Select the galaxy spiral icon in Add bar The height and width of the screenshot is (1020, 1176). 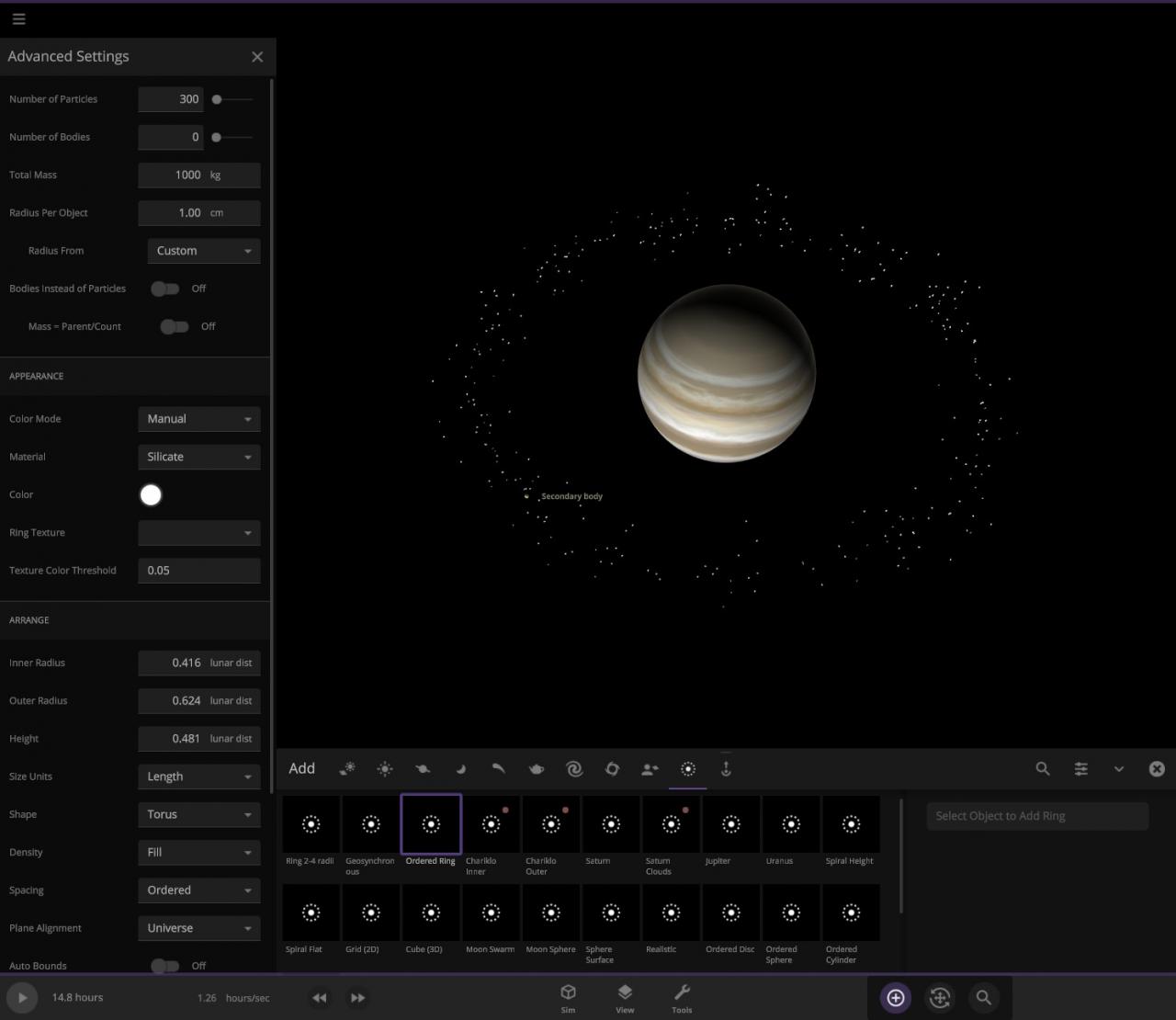click(x=574, y=769)
